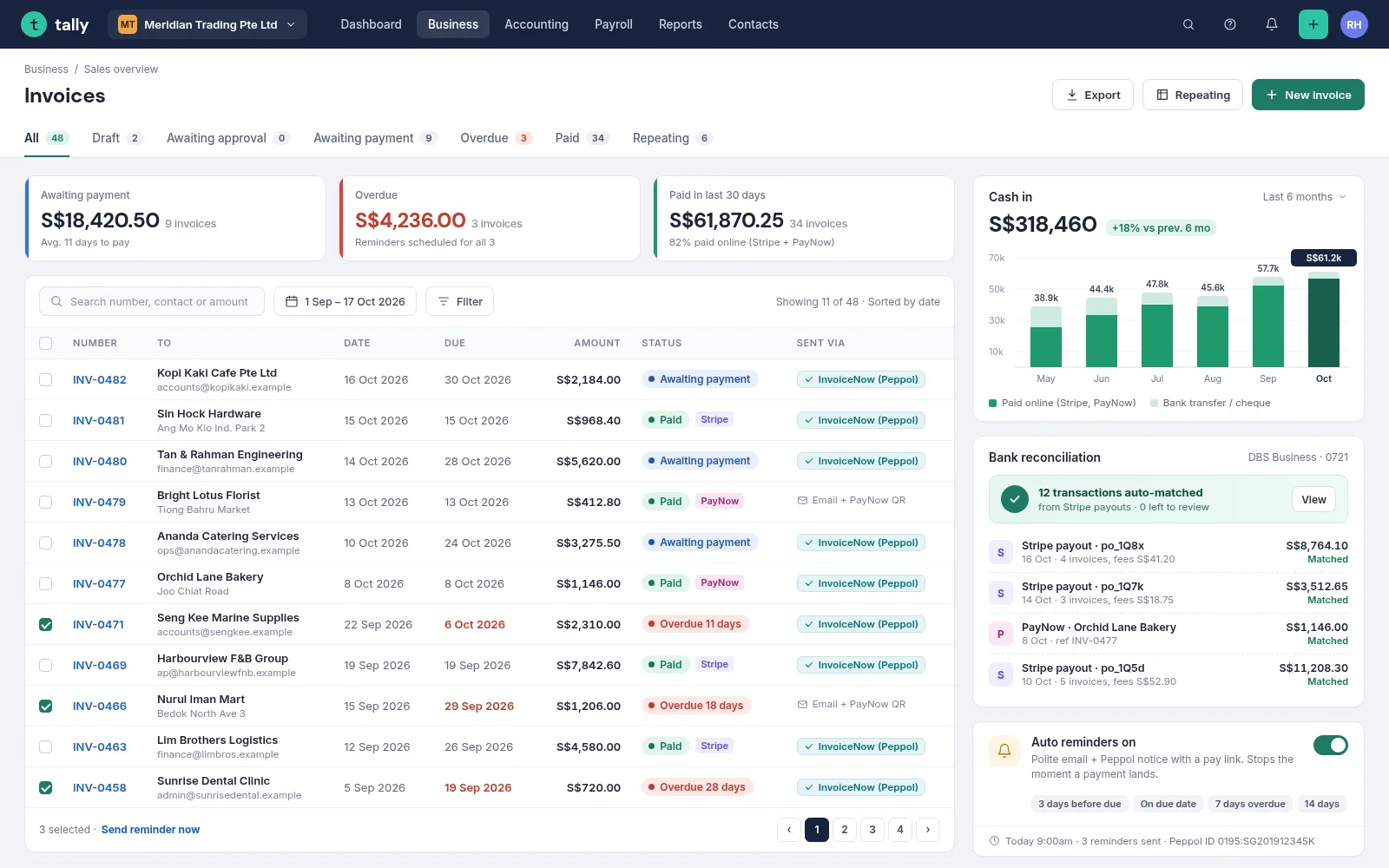Switch to the Overdue tab
Image resolution: width=1389 pixels, height=868 pixels.
[496, 138]
